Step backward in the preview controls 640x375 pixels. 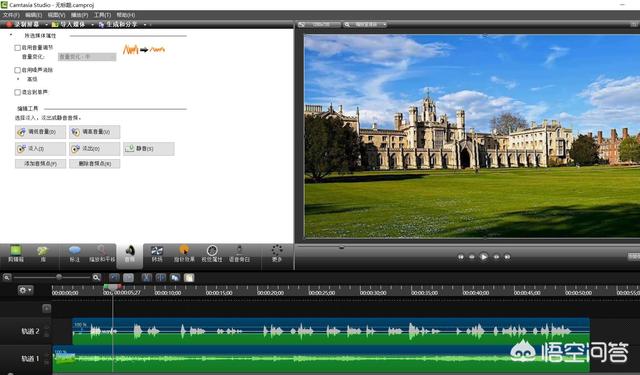coord(471,257)
